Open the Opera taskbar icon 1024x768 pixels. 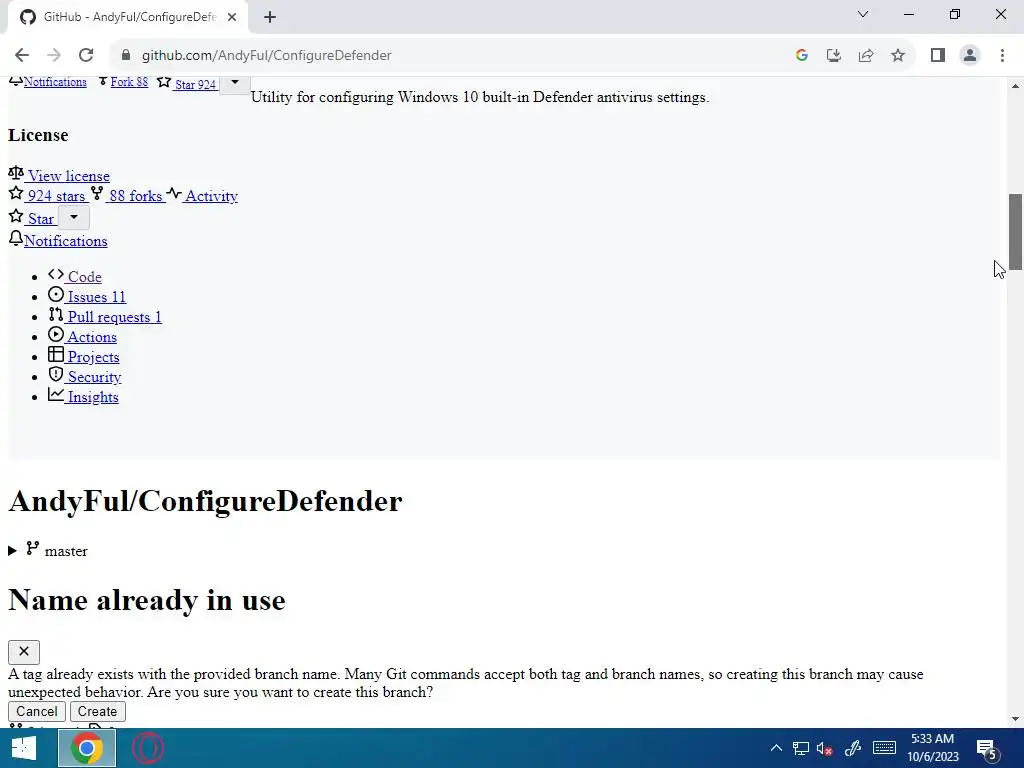[x=148, y=748]
